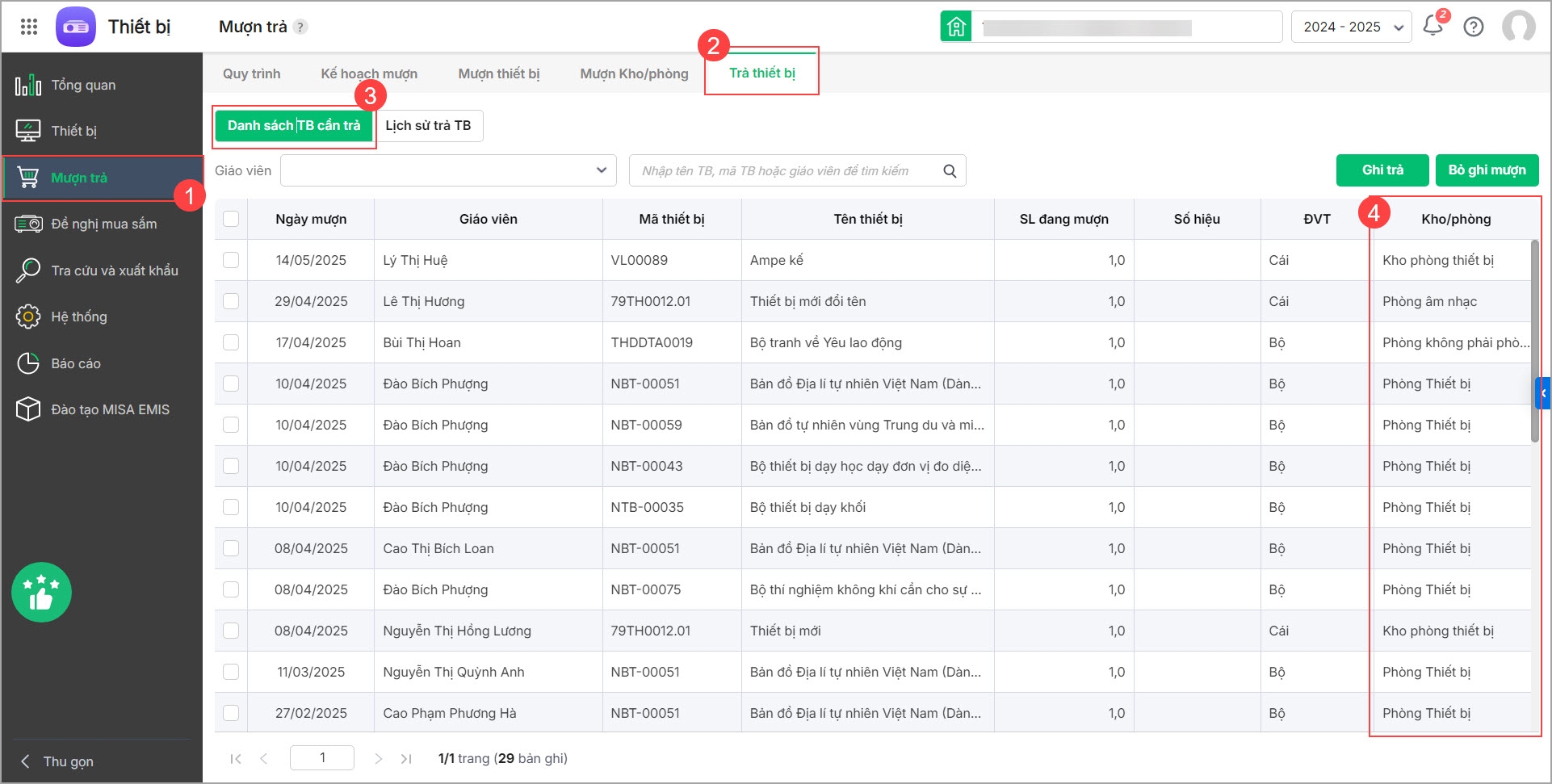Switch to the Quy trình tab

tap(252, 73)
